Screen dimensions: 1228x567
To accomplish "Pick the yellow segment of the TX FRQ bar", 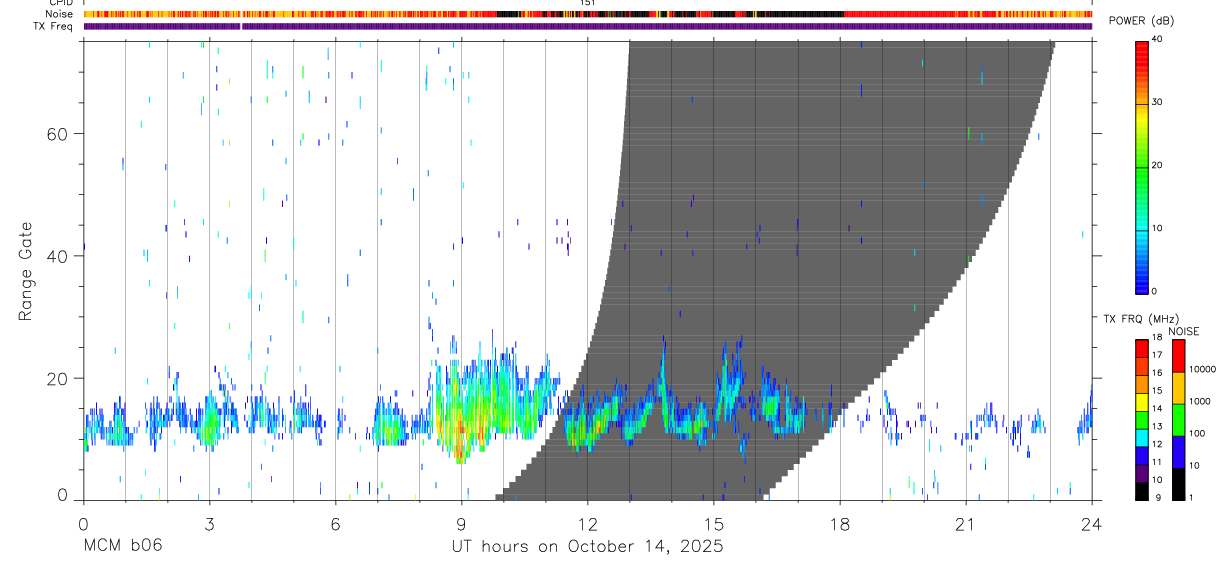I will [1142, 401].
